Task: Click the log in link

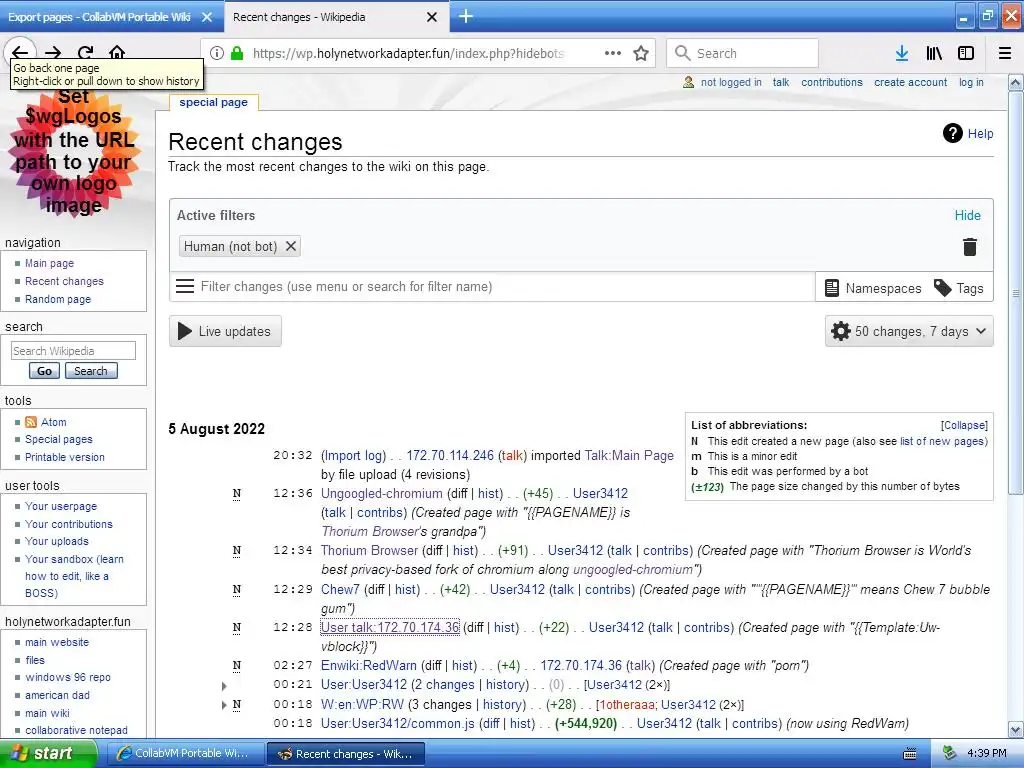Action: pos(970,82)
